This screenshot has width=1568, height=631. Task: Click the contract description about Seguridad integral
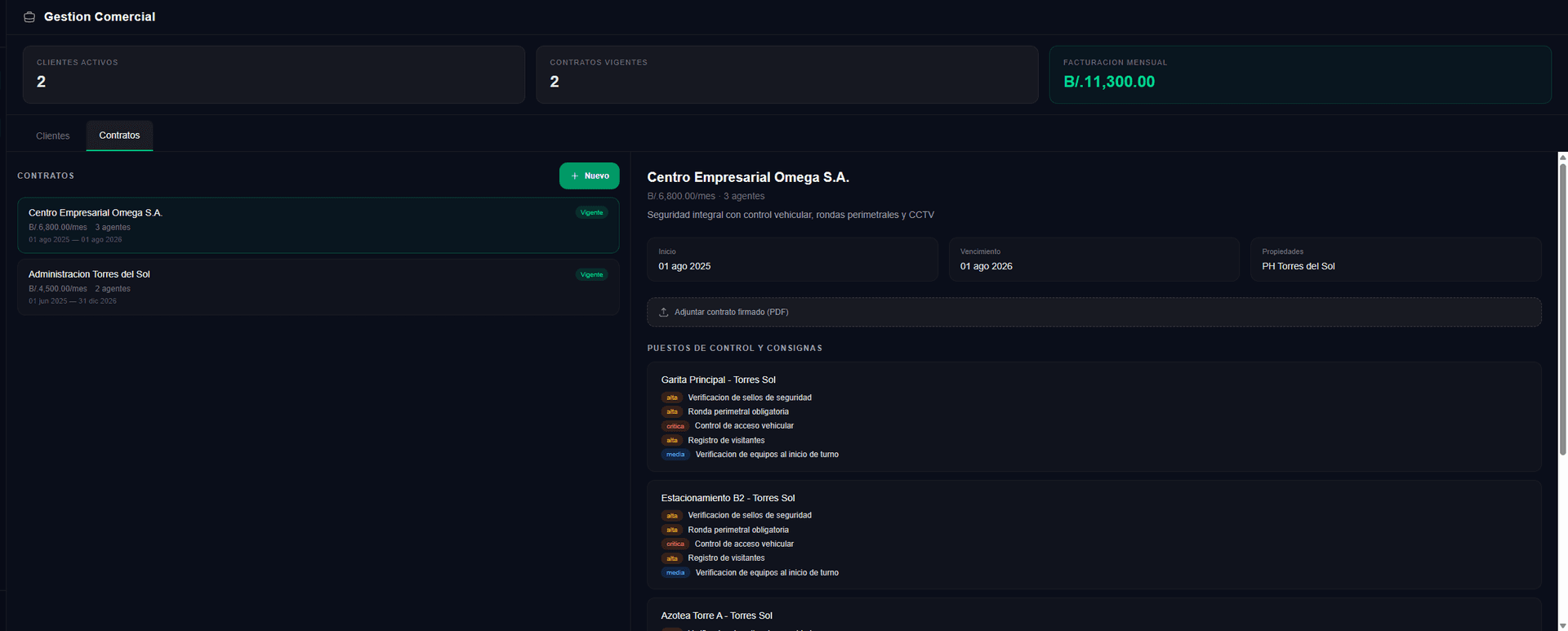click(x=791, y=215)
